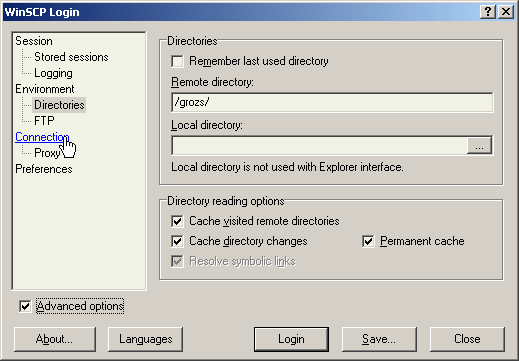Click the note about Explorer interface
This screenshot has width=519, height=361.
click(x=287, y=167)
